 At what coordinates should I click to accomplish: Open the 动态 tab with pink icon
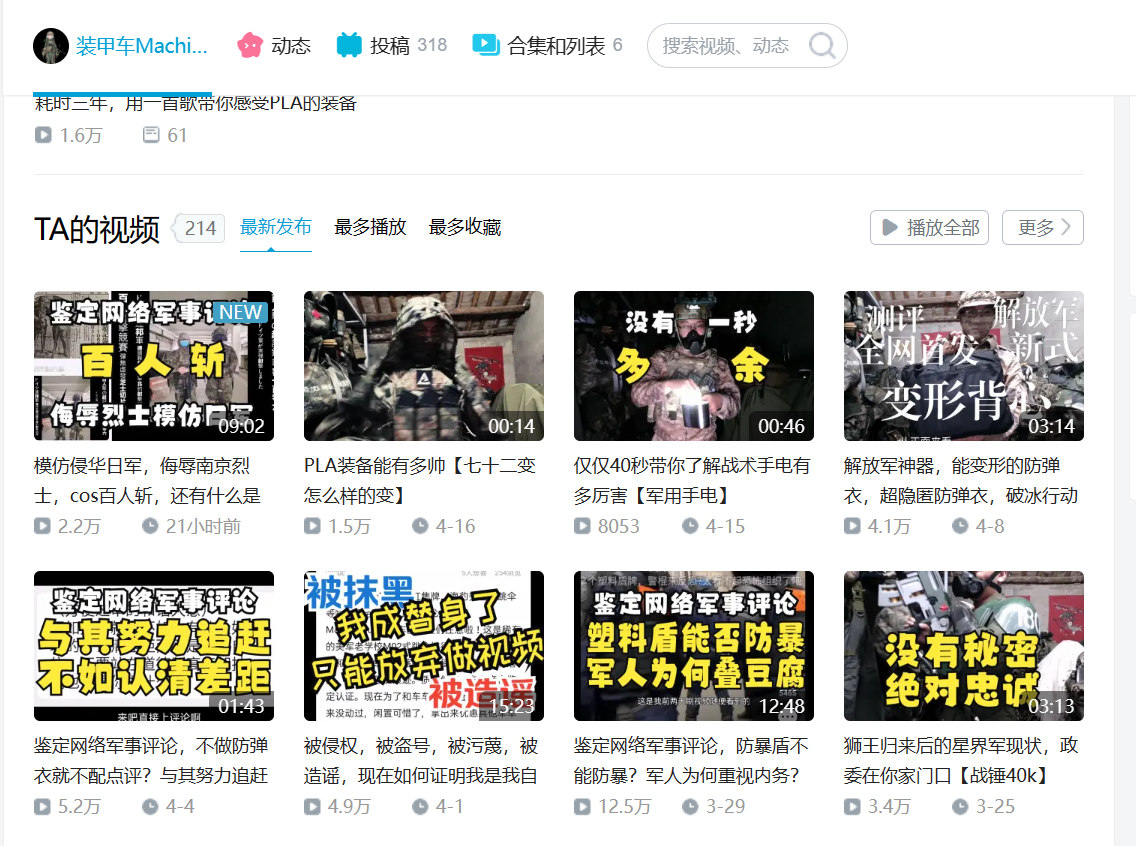point(274,46)
